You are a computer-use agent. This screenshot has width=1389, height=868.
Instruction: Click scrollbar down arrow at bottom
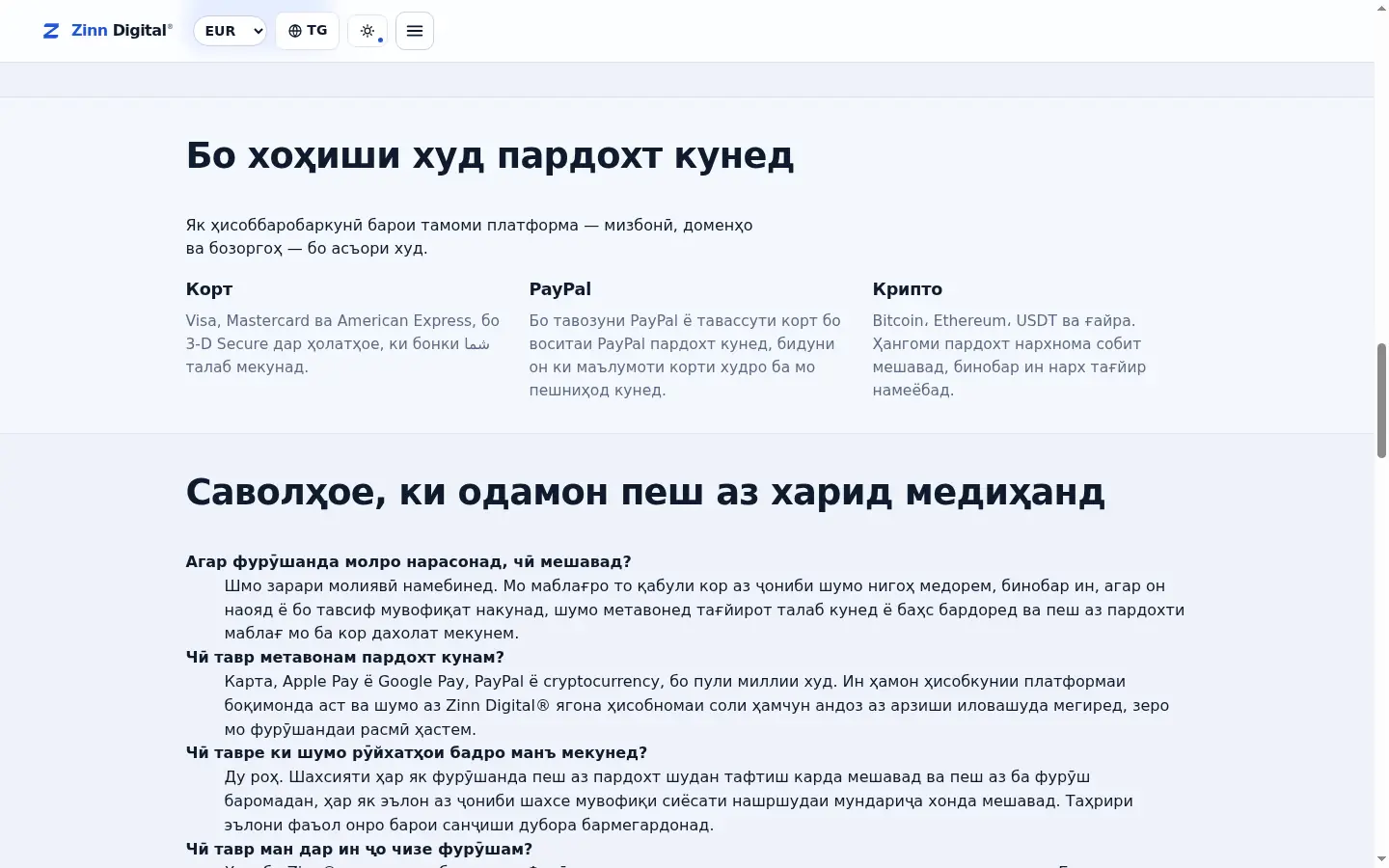coord(1381,858)
